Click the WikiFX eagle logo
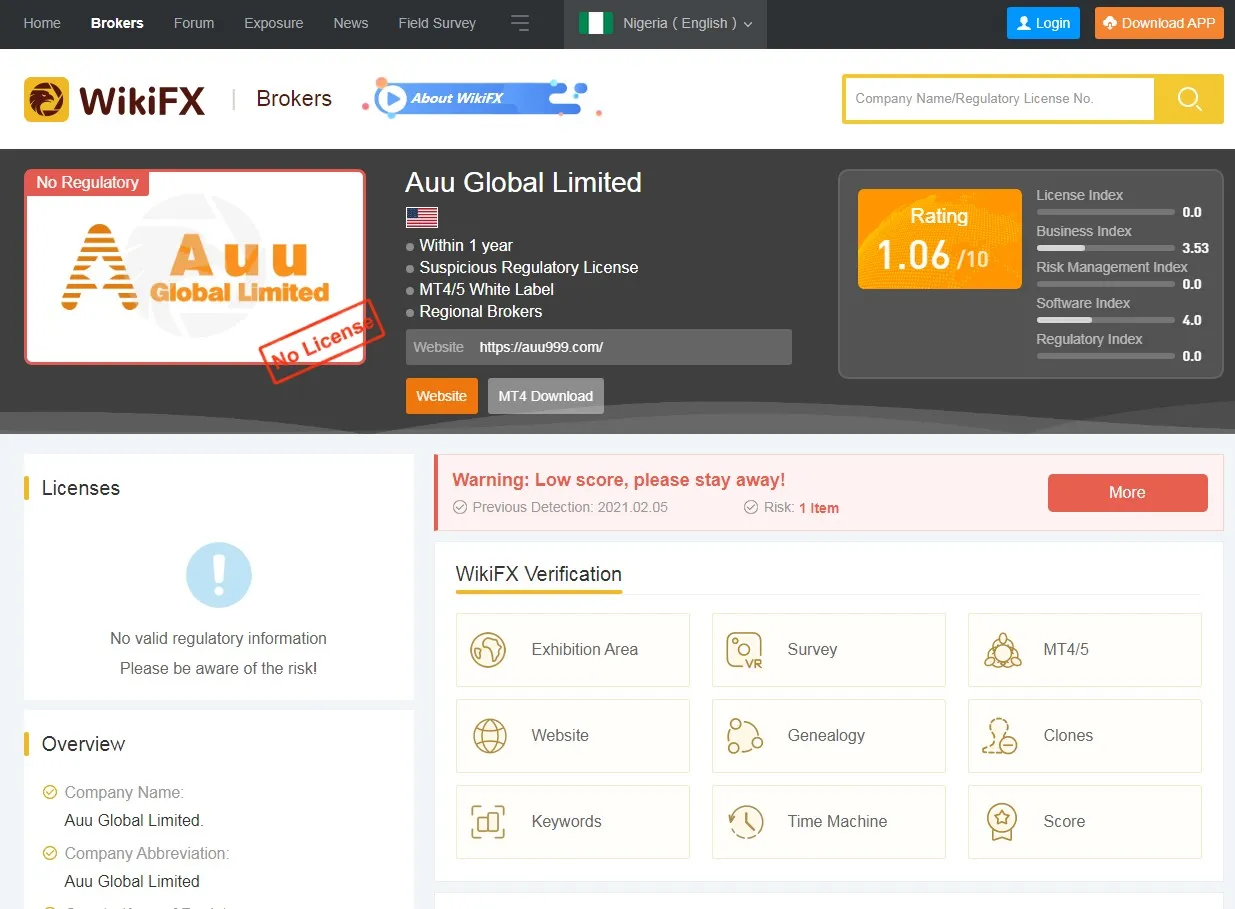The width and height of the screenshot is (1235, 909). pyautogui.click(x=46, y=100)
